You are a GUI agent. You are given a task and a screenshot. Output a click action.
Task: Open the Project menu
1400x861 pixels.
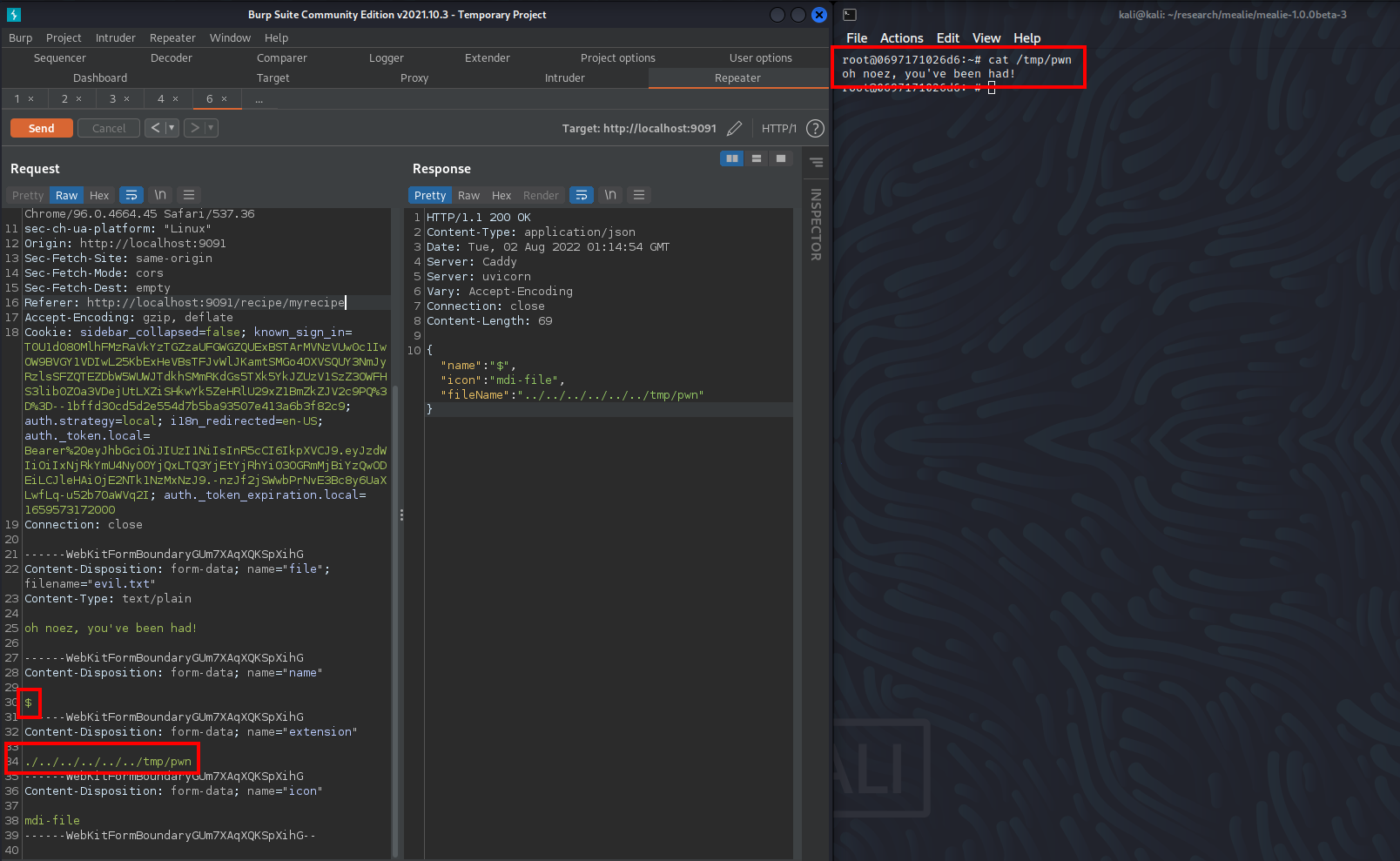(x=64, y=37)
